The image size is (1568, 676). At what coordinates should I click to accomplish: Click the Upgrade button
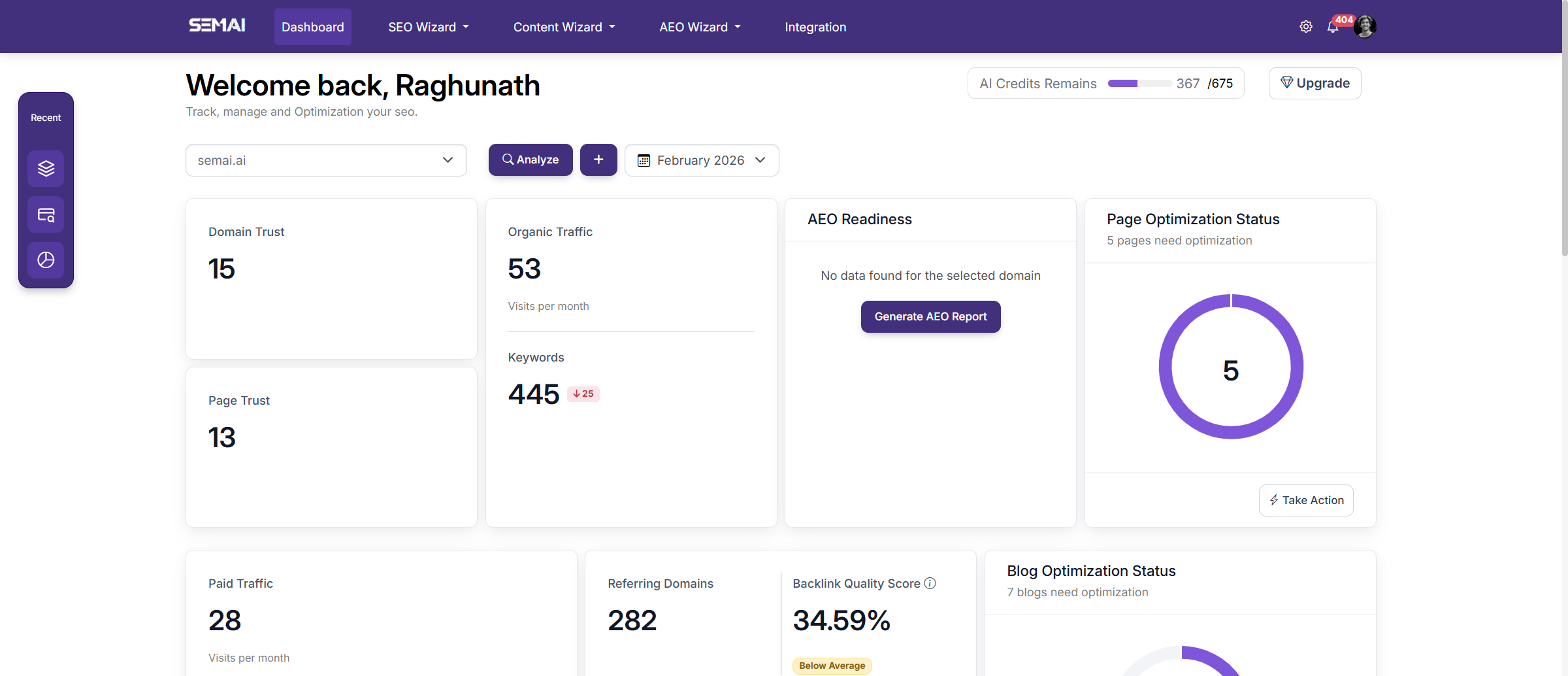pyautogui.click(x=1315, y=83)
